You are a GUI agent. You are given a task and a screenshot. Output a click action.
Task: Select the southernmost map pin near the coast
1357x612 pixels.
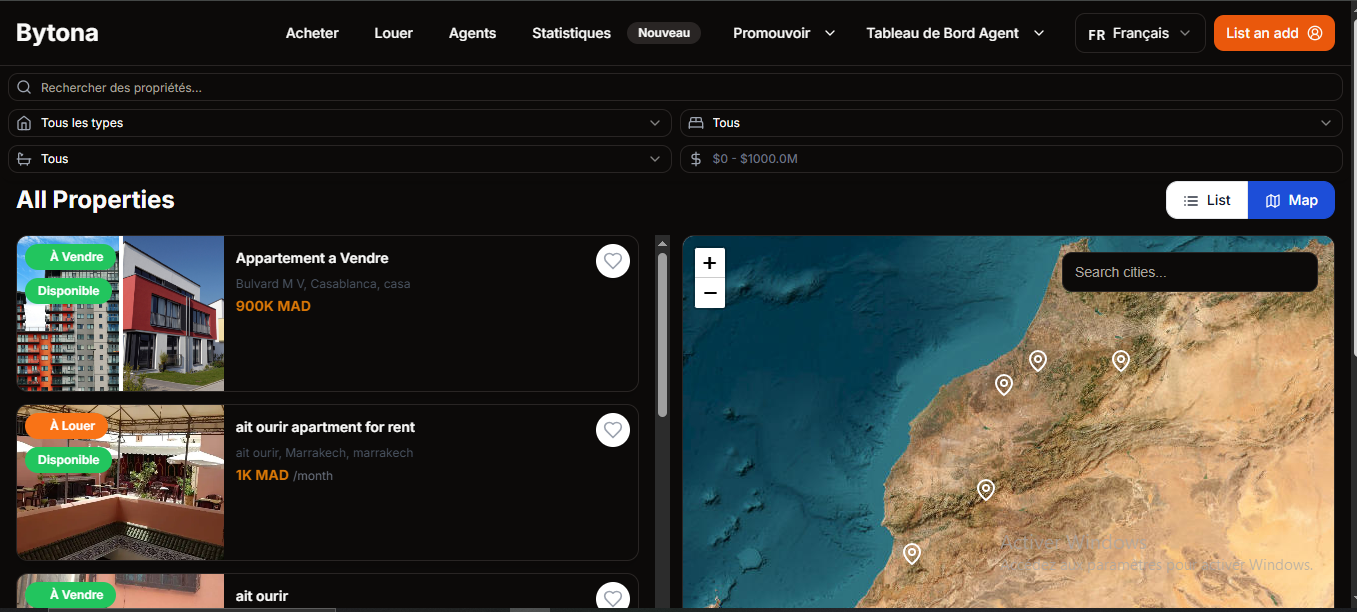point(911,553)
